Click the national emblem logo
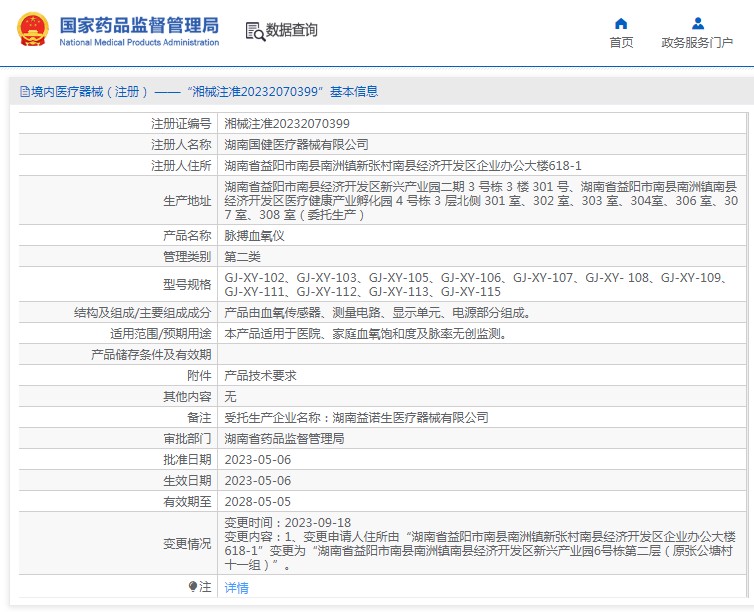This screenshot has height=612, width=754. [x=33, y=30]
